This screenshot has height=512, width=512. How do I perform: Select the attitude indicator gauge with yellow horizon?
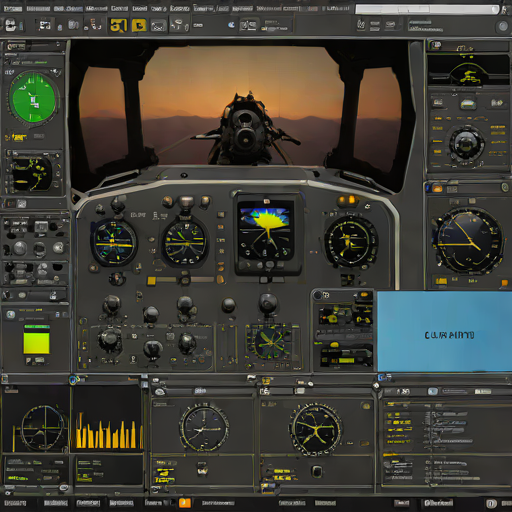pos(114,243)
